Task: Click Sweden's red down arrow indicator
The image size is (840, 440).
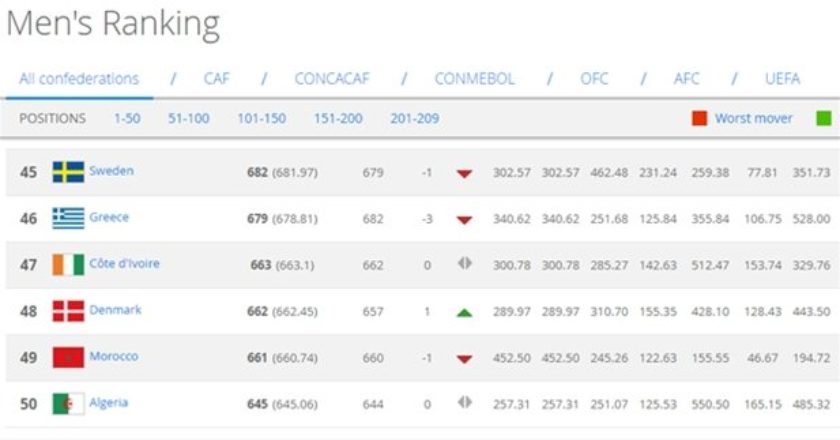Action: (464, 174)
